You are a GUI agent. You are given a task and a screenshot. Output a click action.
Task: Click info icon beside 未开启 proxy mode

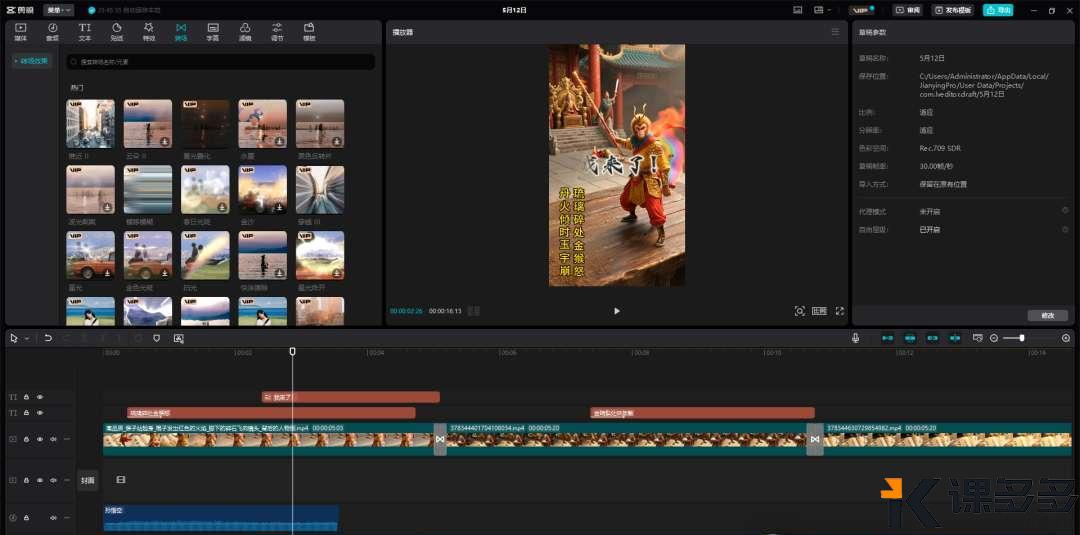tap(1065, 210)
